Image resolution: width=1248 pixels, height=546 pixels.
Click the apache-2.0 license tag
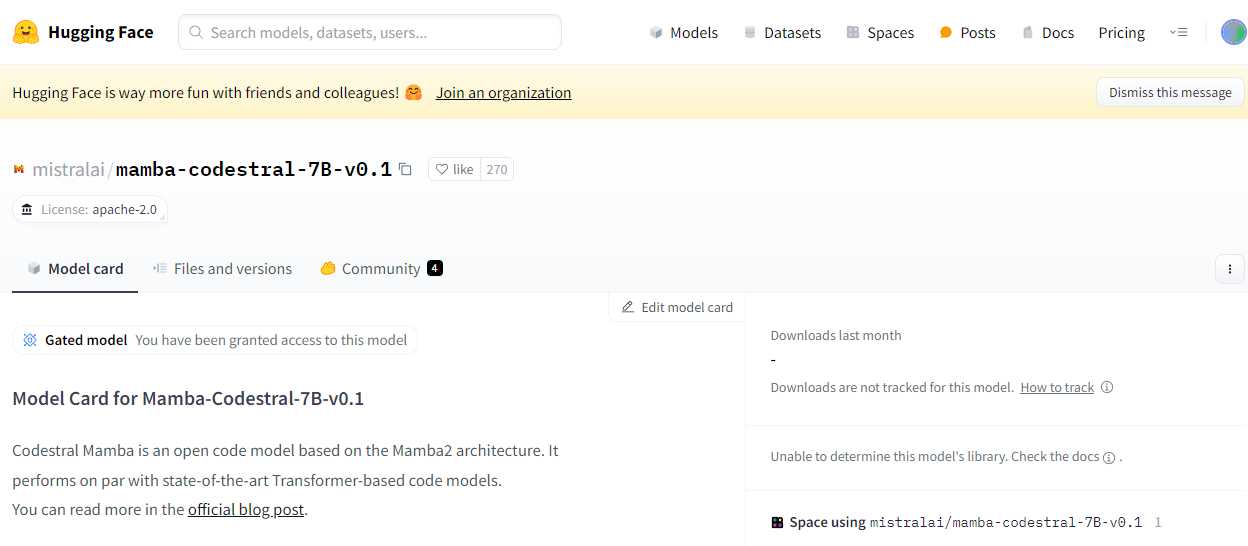pos(90,209)
